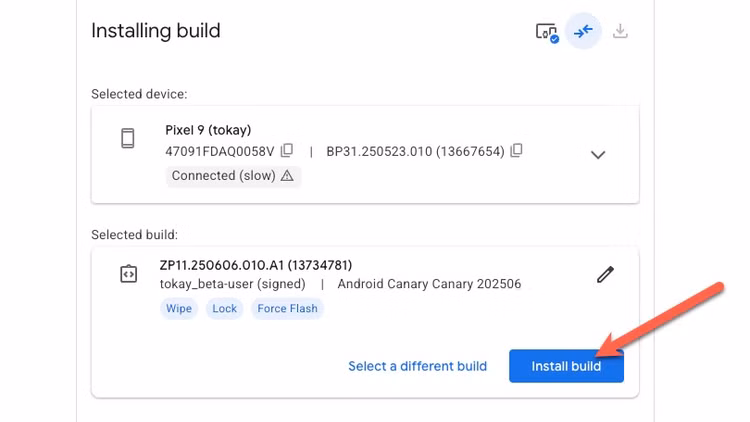
Task: Toggle the Wipe option chip
Action: (179, 309)
